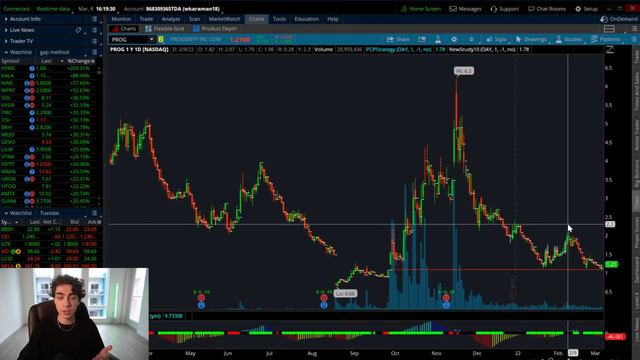This screenshot has width=640, height=360.
Task: Select the Charts sub-tab
Action: 124,29
